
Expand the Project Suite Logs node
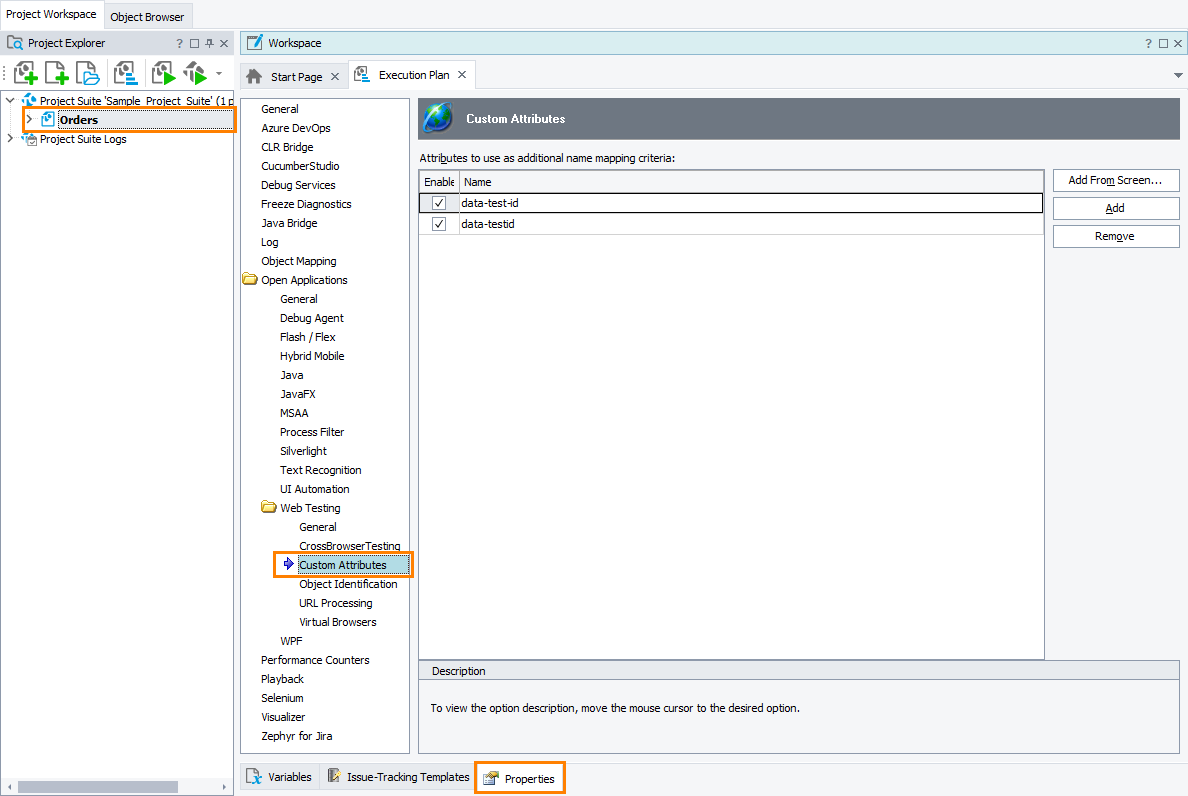click(x=9, y=139)
